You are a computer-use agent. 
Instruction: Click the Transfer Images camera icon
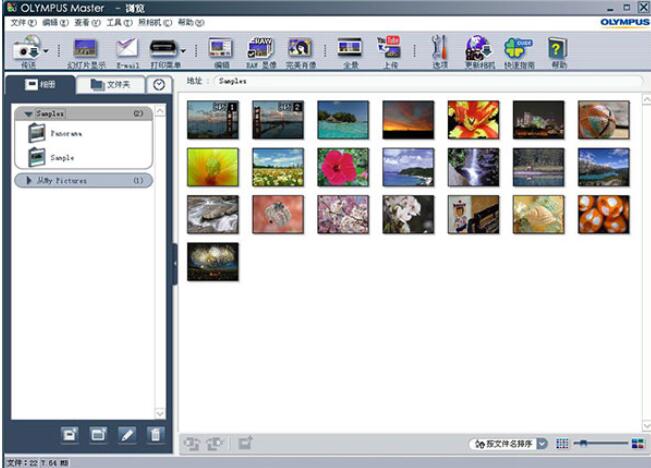click(26, 48)
